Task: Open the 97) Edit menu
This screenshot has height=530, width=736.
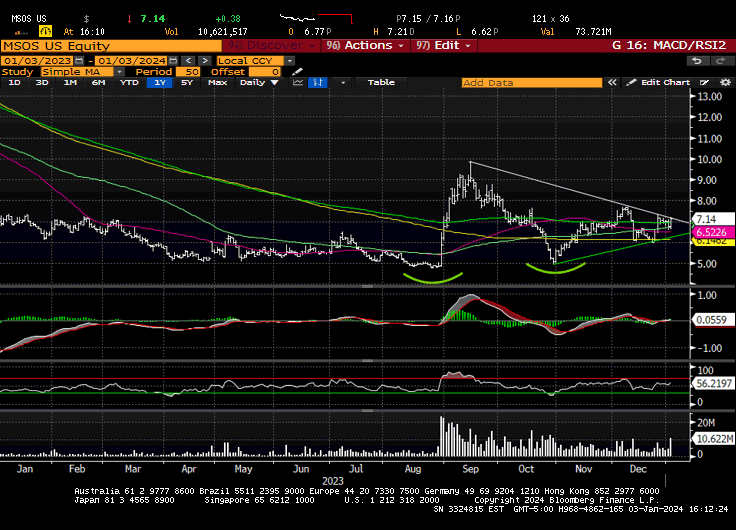Action: [444, 46]
